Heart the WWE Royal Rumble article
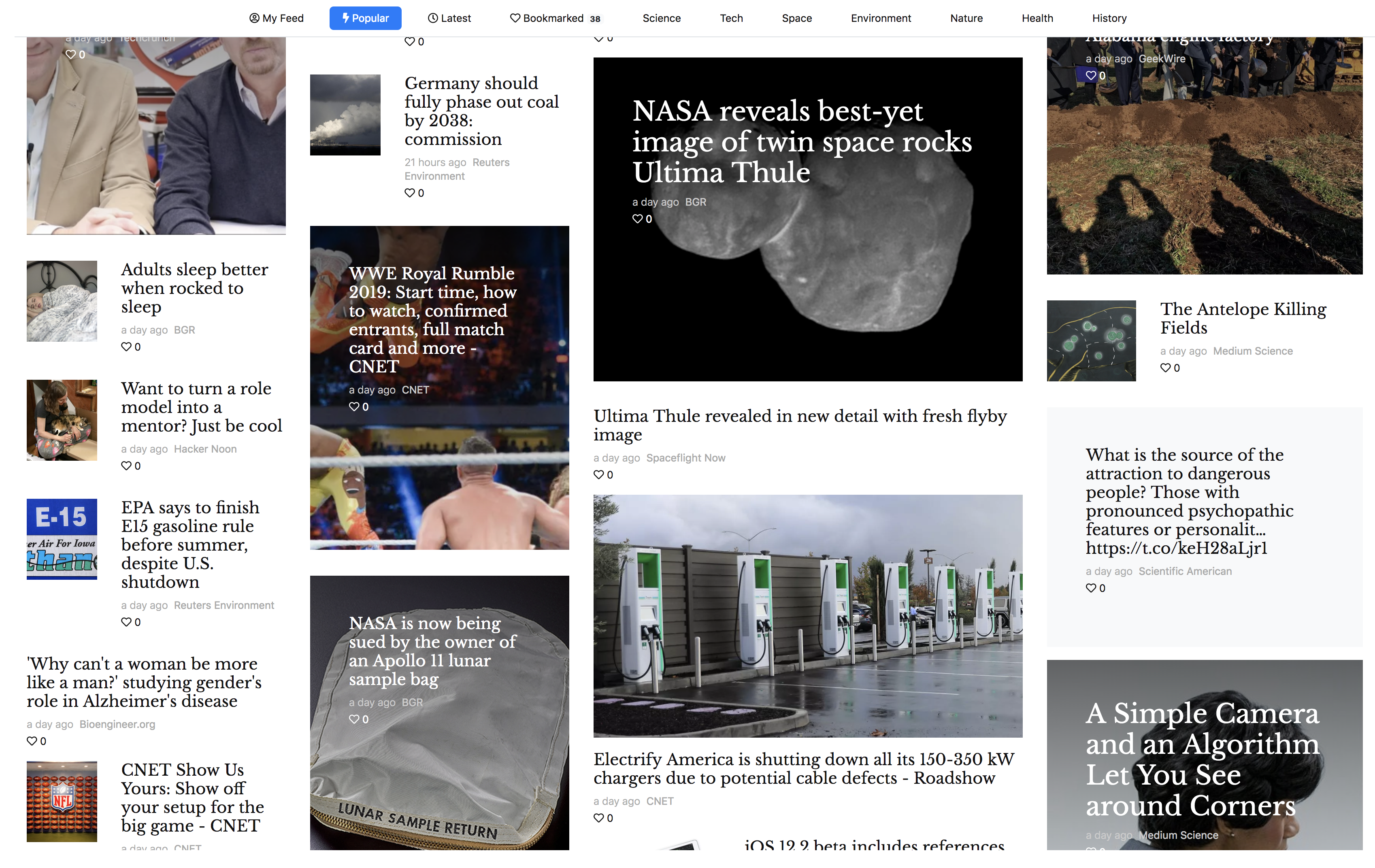 354,406
